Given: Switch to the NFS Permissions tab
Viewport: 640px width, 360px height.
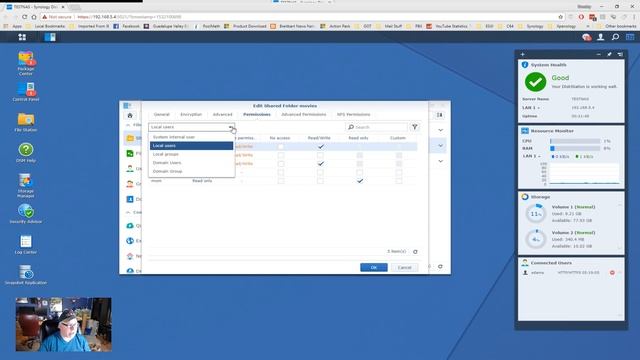Looking at the screenshot, I should (x=353, y=115).
